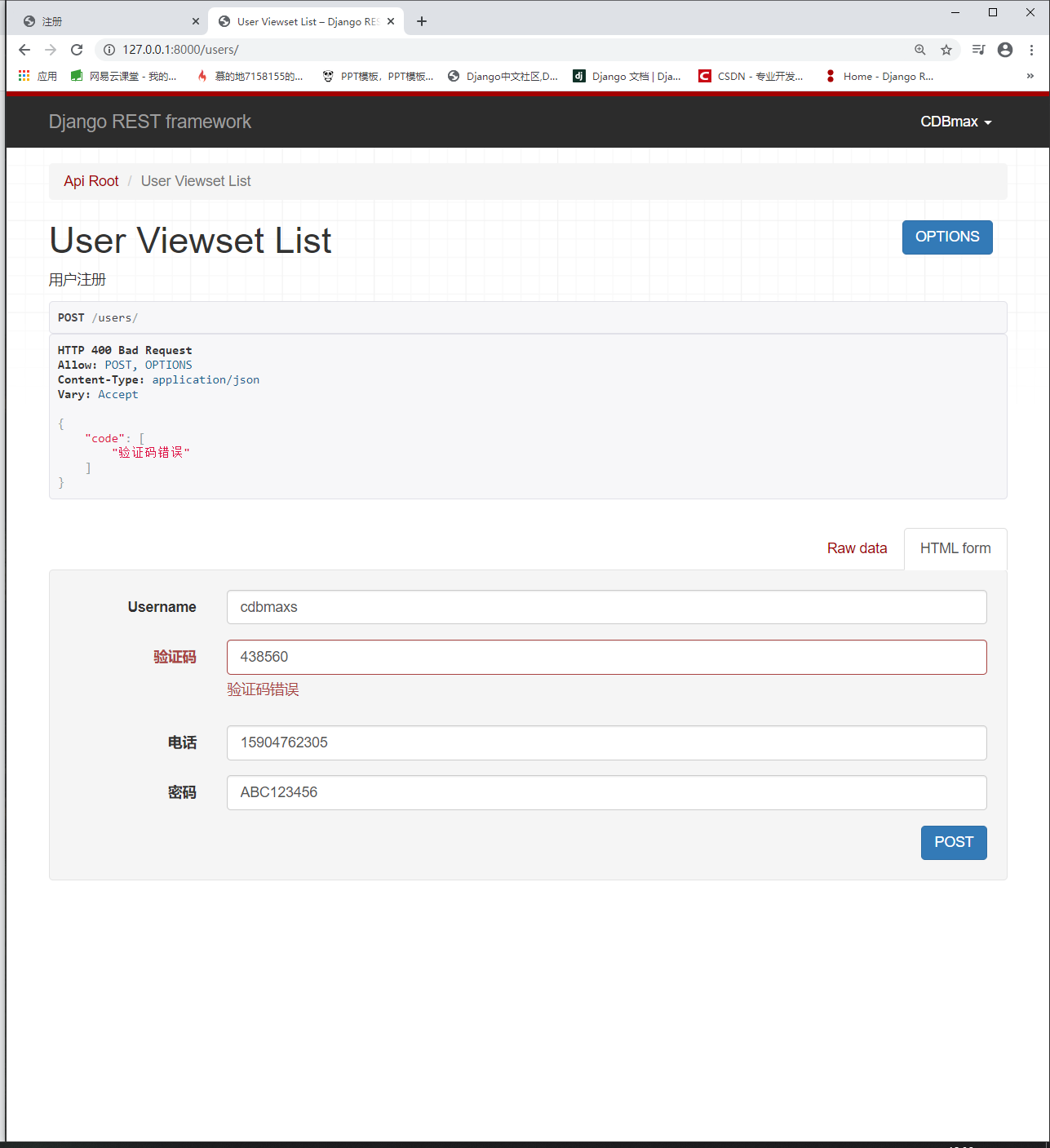Bookmark this page with the star icon
The width and height of the screenshot is (1050, 1148).
pyautogui.click(x=946, y=50)
